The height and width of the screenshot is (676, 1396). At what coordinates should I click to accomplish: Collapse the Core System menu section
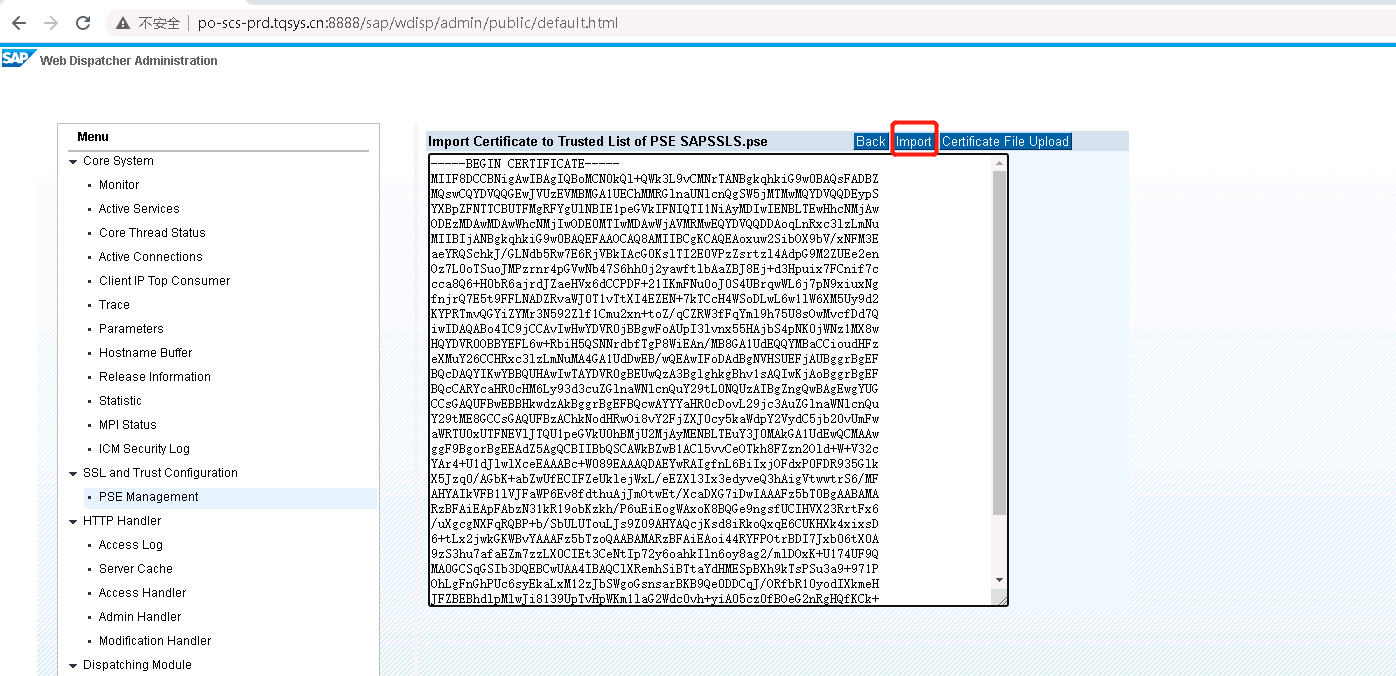[73, 161]
